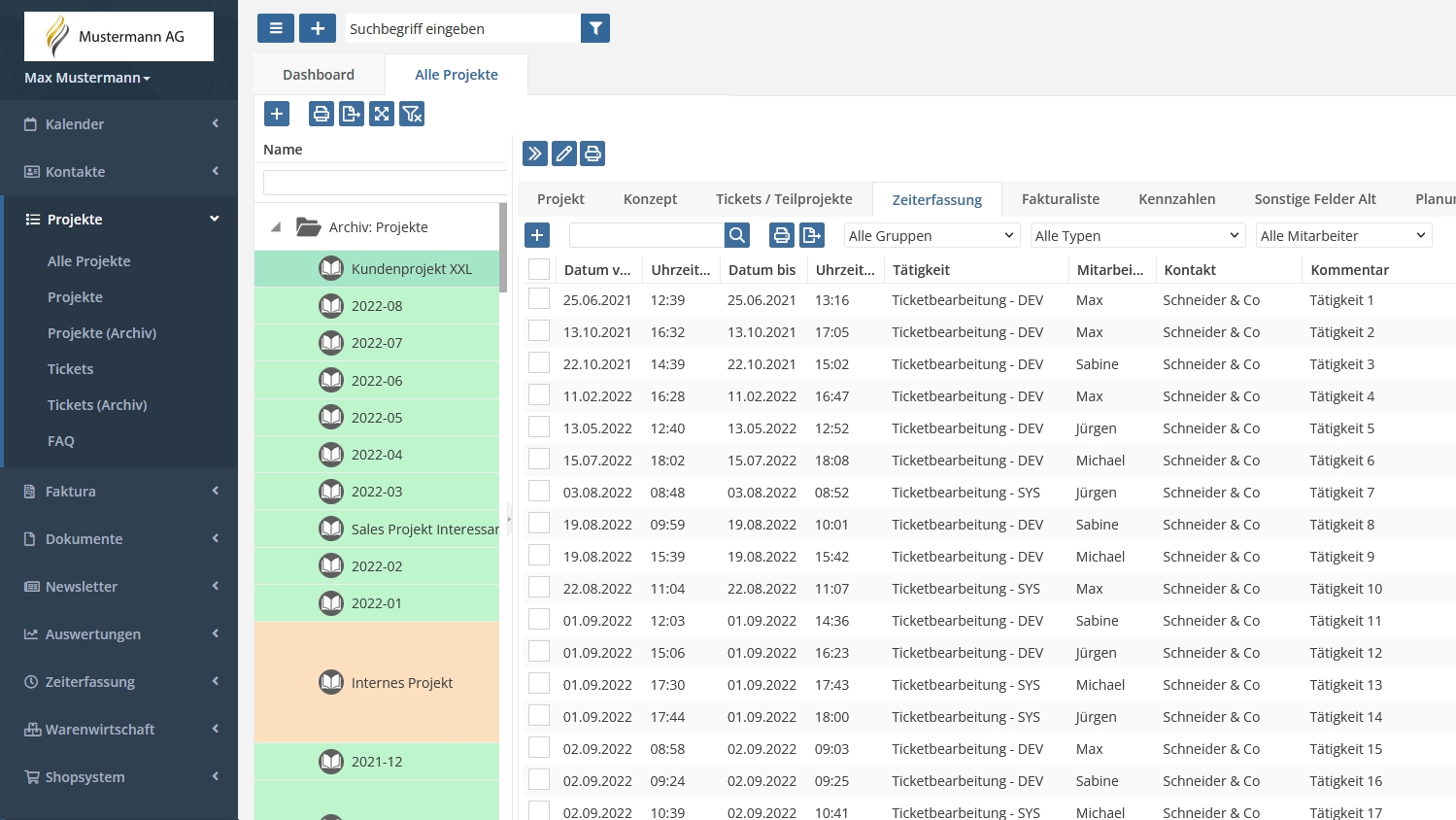Add a new project with the plus button above Name

point(277,114)
